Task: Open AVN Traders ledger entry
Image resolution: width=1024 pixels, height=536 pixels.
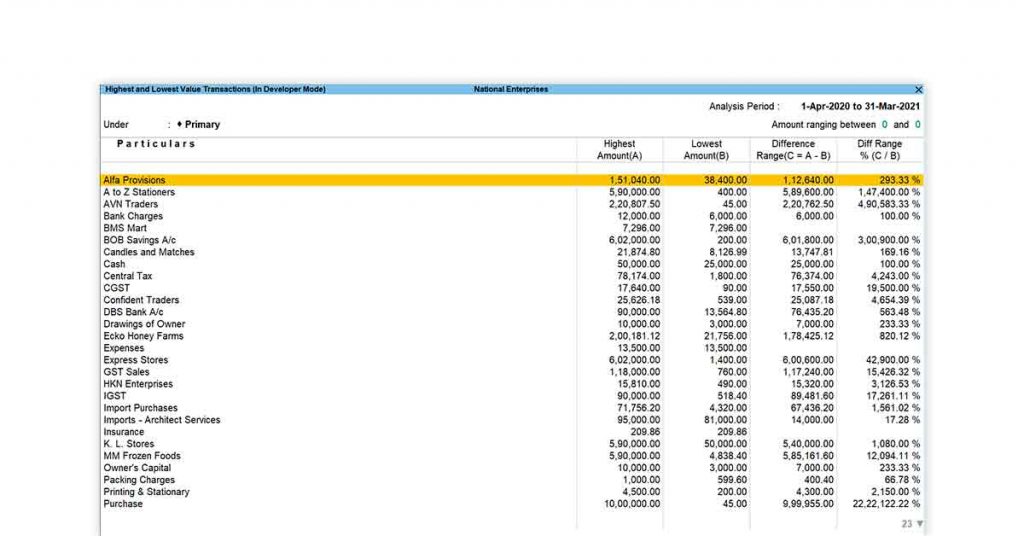Action: [x=130, y=204]
